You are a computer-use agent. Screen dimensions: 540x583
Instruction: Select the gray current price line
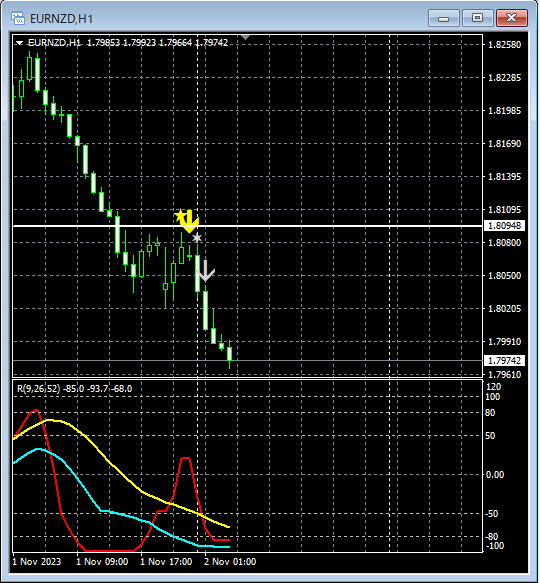(x=248, y=361)
